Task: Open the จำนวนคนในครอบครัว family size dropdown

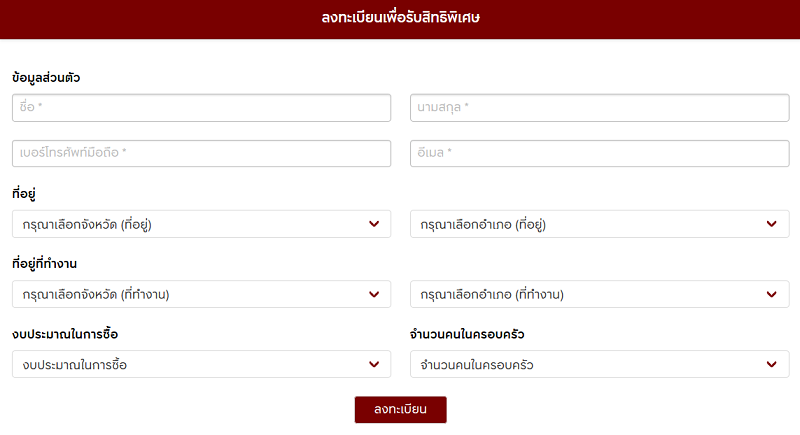Action: [x=599, y=364]
